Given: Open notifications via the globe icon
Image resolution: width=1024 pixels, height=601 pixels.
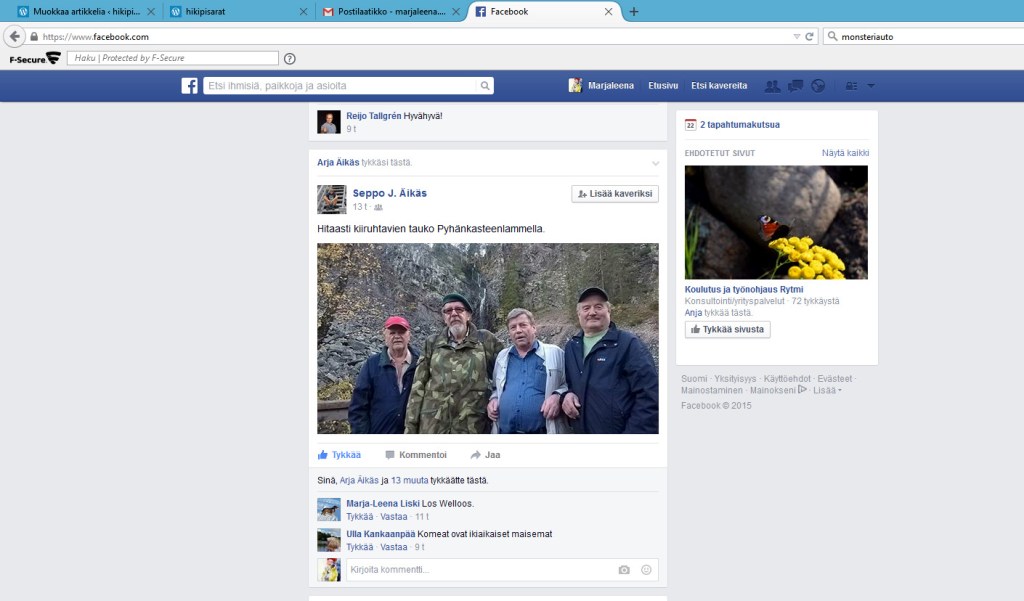Looking at the screenshot, I should (x=818, y=85).
